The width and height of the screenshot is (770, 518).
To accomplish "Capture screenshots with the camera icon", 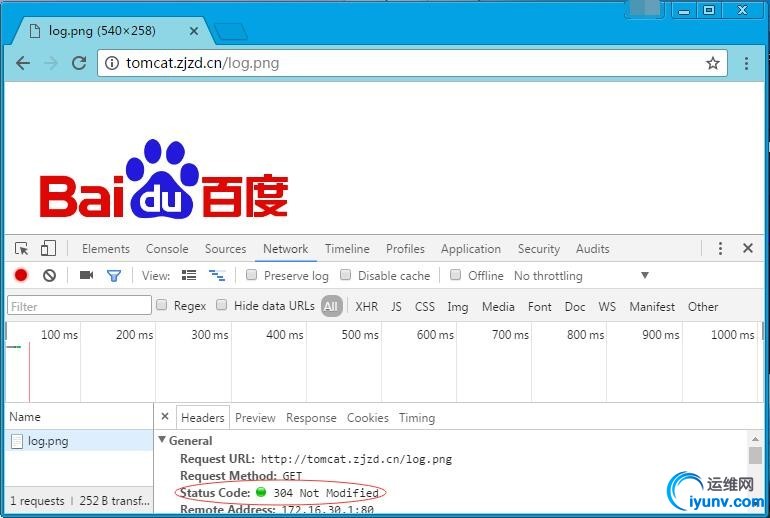I will pos(86,275).
